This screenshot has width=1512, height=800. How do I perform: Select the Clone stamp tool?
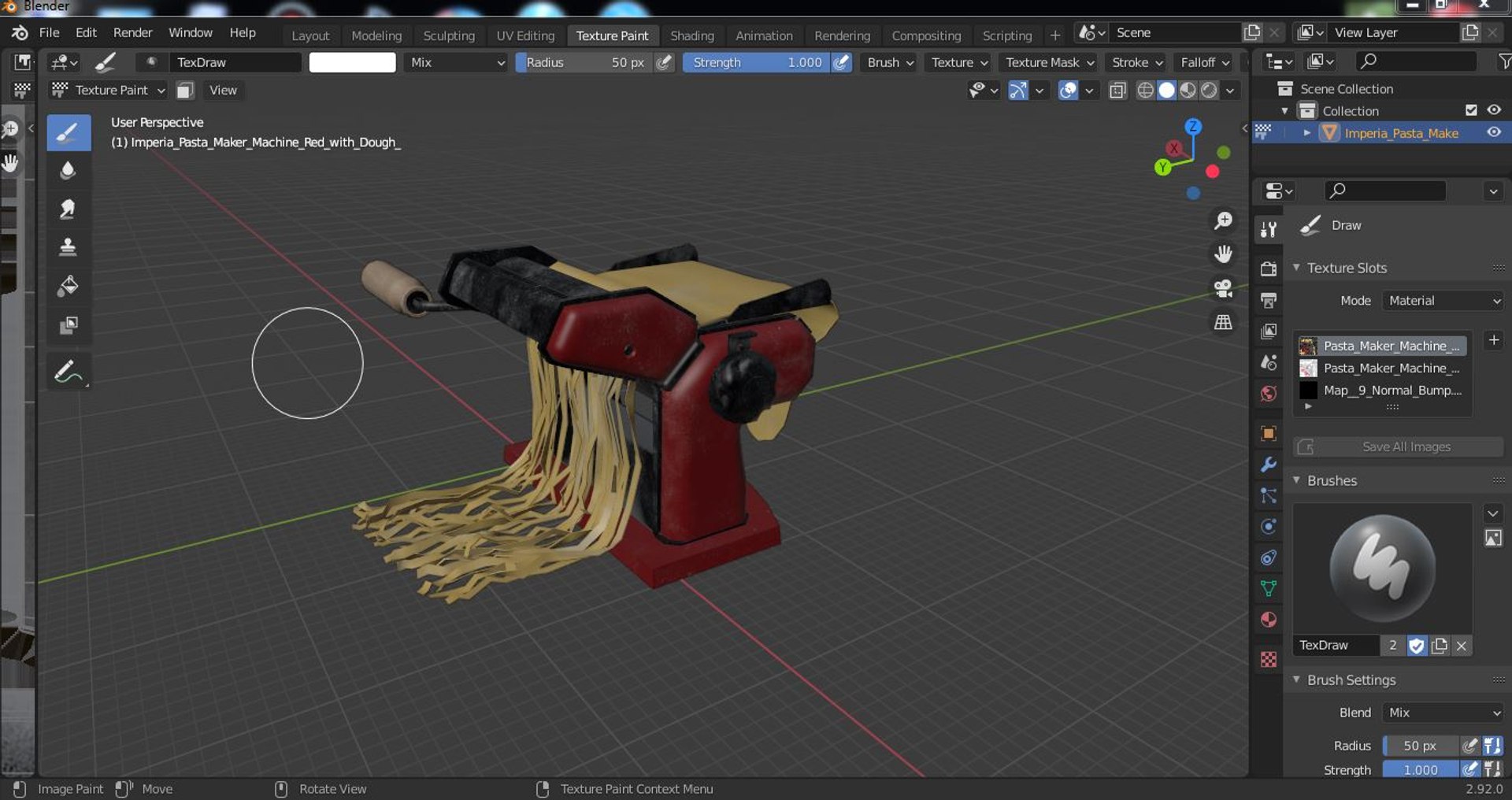click(x=69, y=247)
